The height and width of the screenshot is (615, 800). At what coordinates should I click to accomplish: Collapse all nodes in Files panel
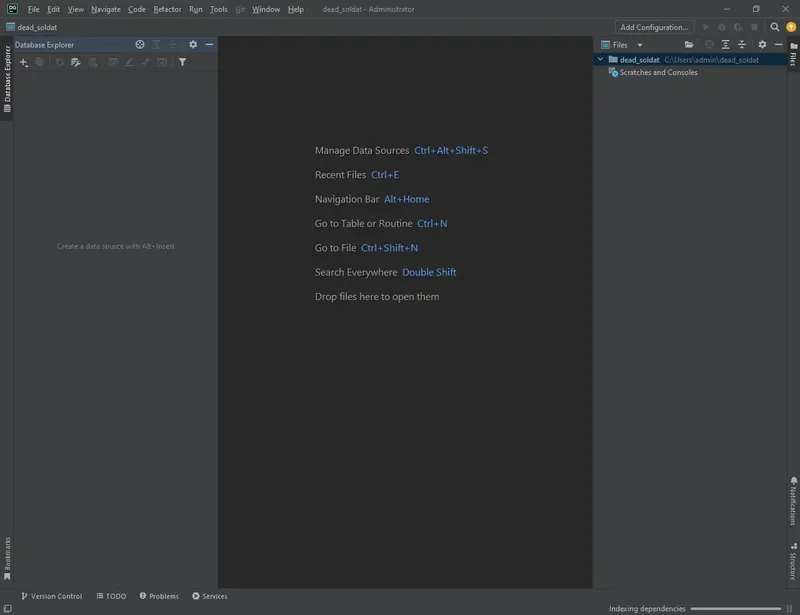pyautogui.click(x=742, y=44)
